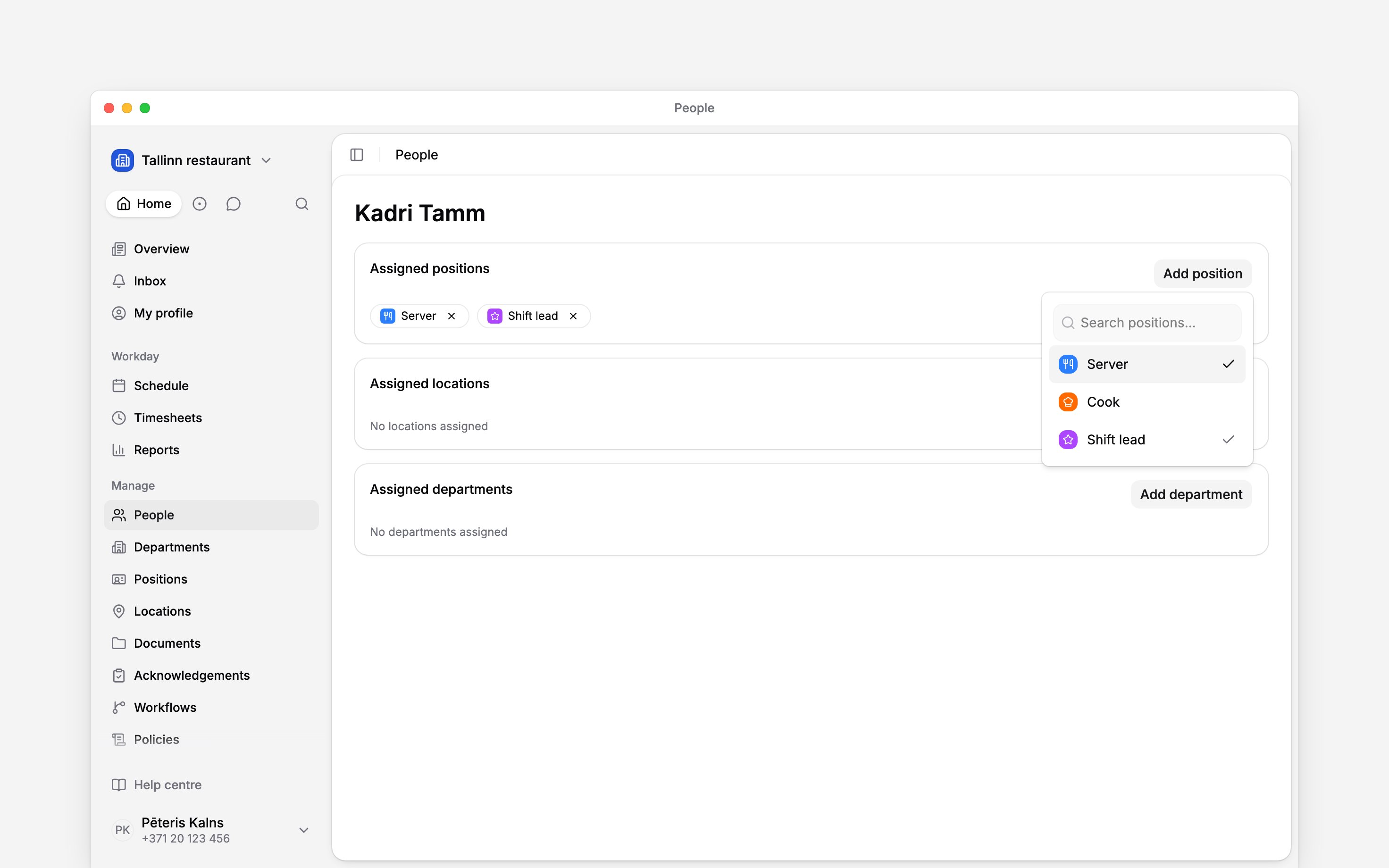
Task: Open Departments under Manage
Action: pyautogui.click(x=210, y=547)
